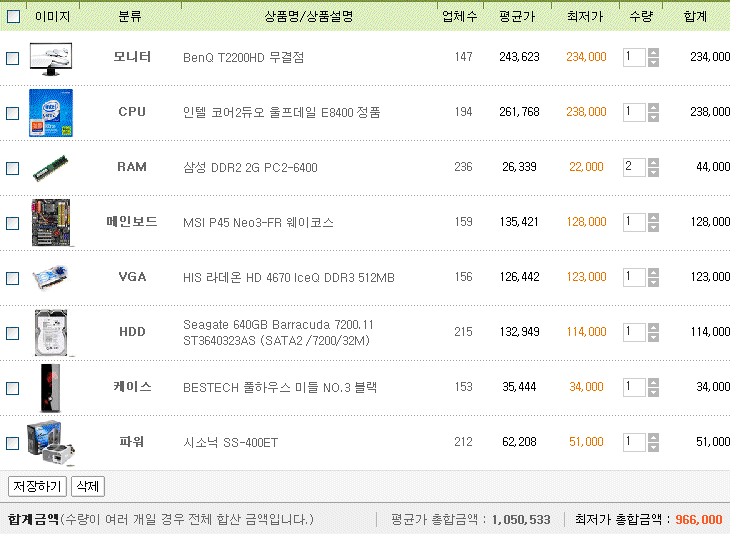Click the VGA quantity input field
The width and height of the screenshot is (731, 534).
634,277
